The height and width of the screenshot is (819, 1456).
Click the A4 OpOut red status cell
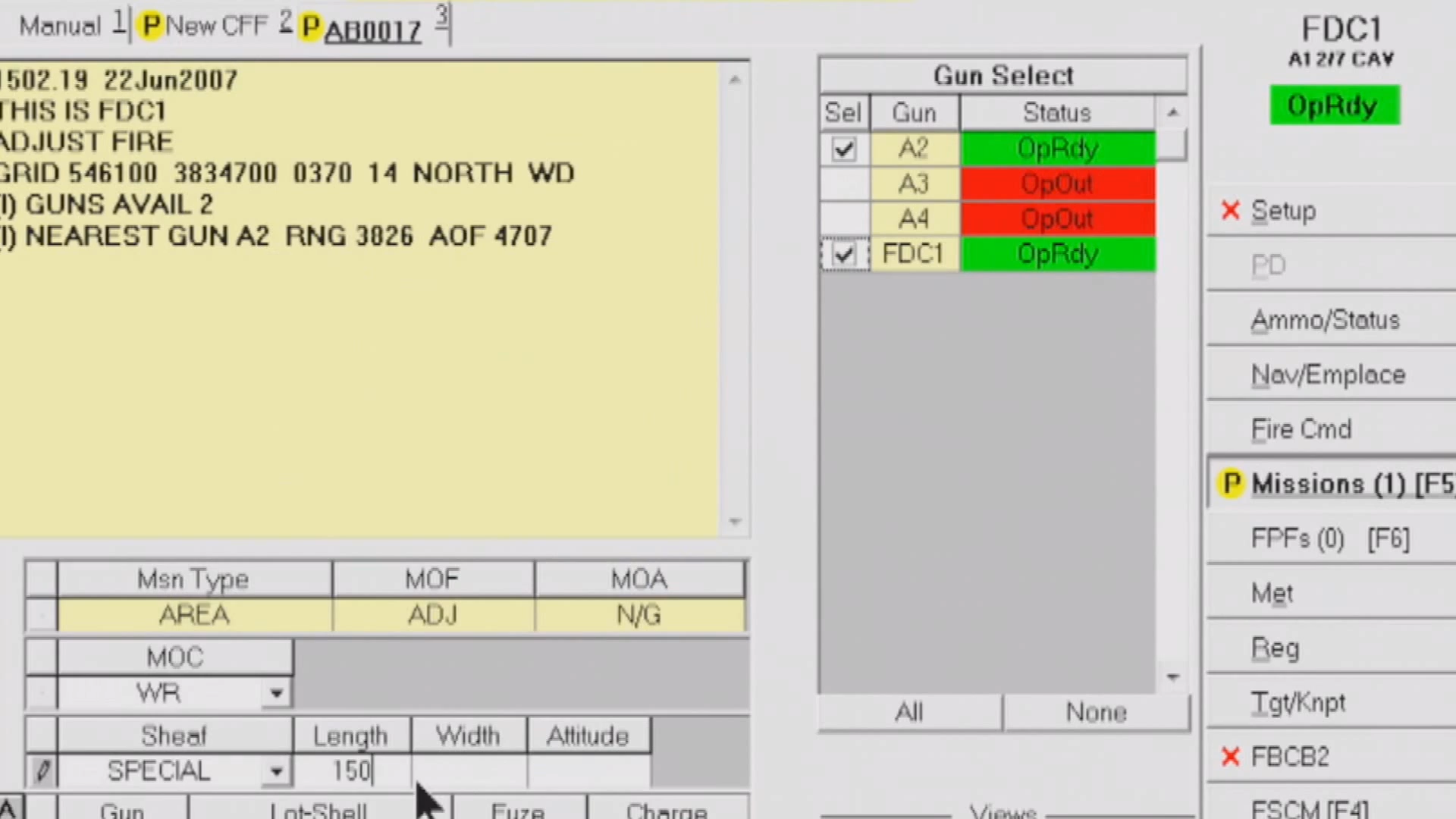coord(1058,219)
